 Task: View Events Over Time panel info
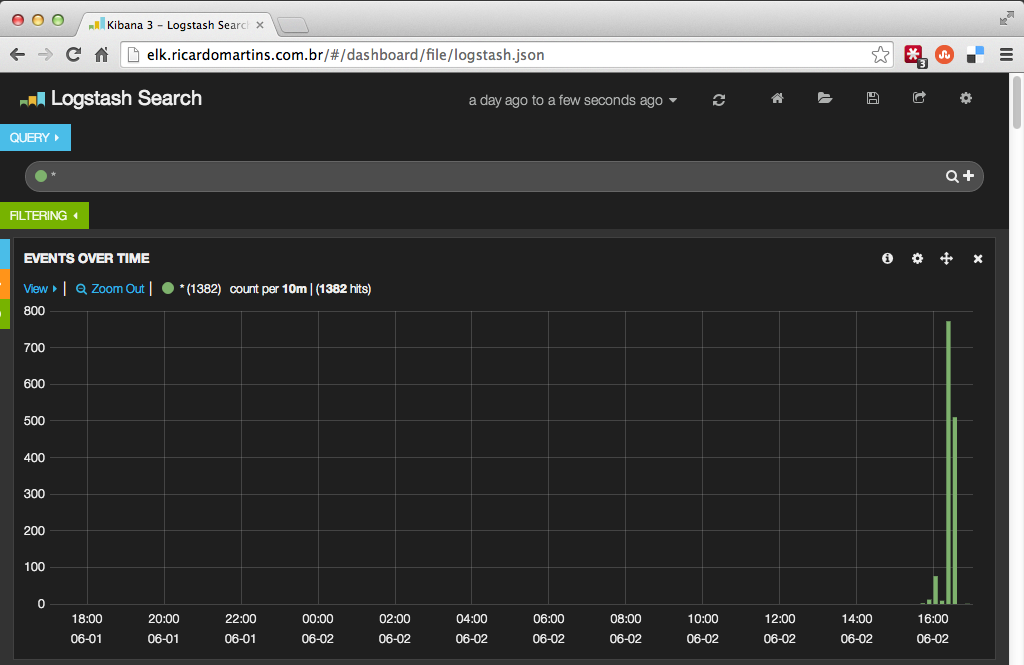[x=887, y=258]
